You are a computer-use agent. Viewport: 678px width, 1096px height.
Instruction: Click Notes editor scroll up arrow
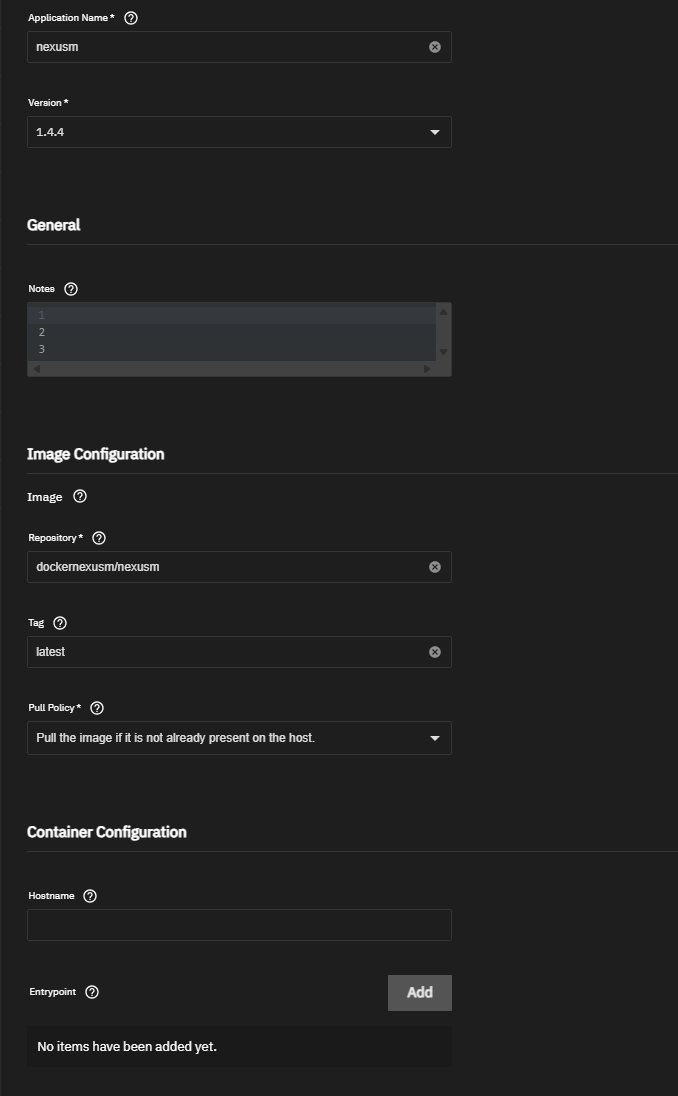point(443,312)
